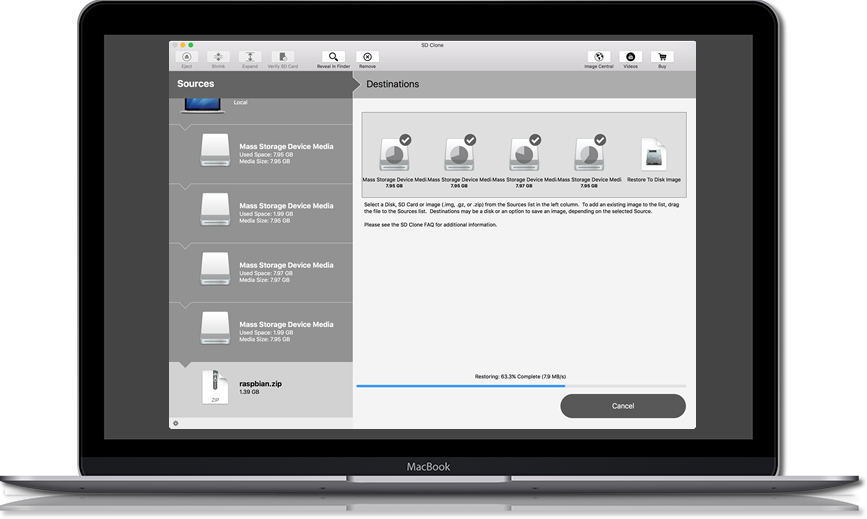Deselect the fourth Mass Storage destination checkmark
867x519 pixels.
pos(600,140)
